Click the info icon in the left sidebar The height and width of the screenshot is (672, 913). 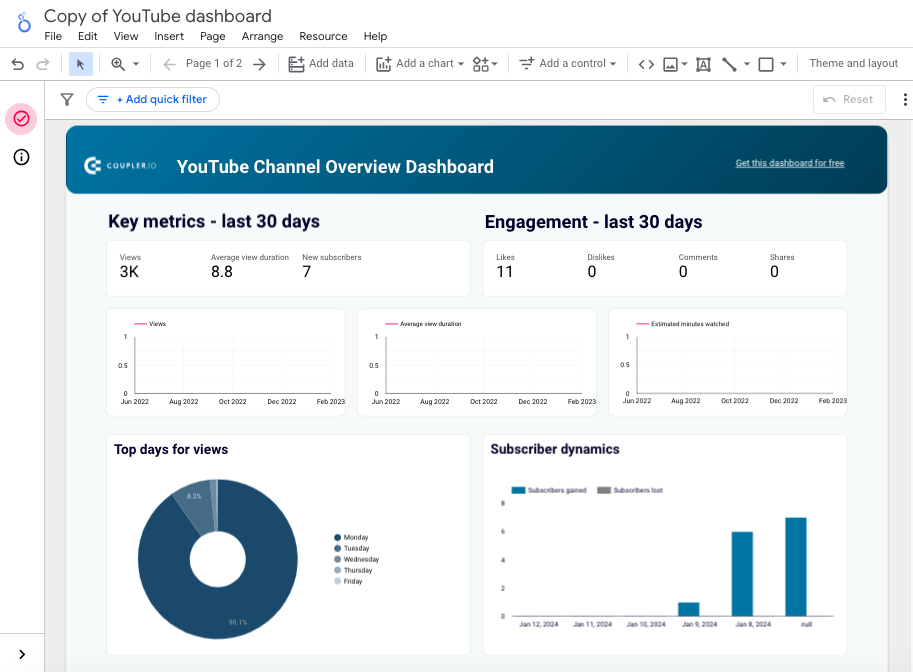click(x=21, y=157)
